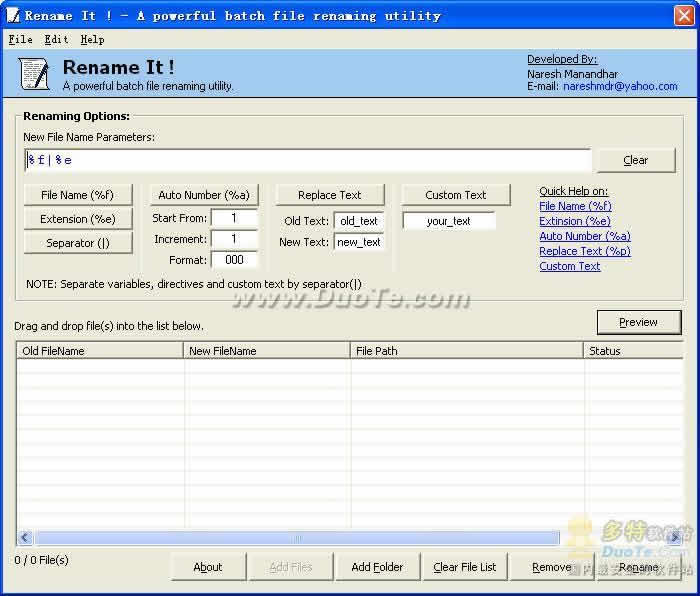
Task: Open the Edit menu
Action: pos(56,40)
